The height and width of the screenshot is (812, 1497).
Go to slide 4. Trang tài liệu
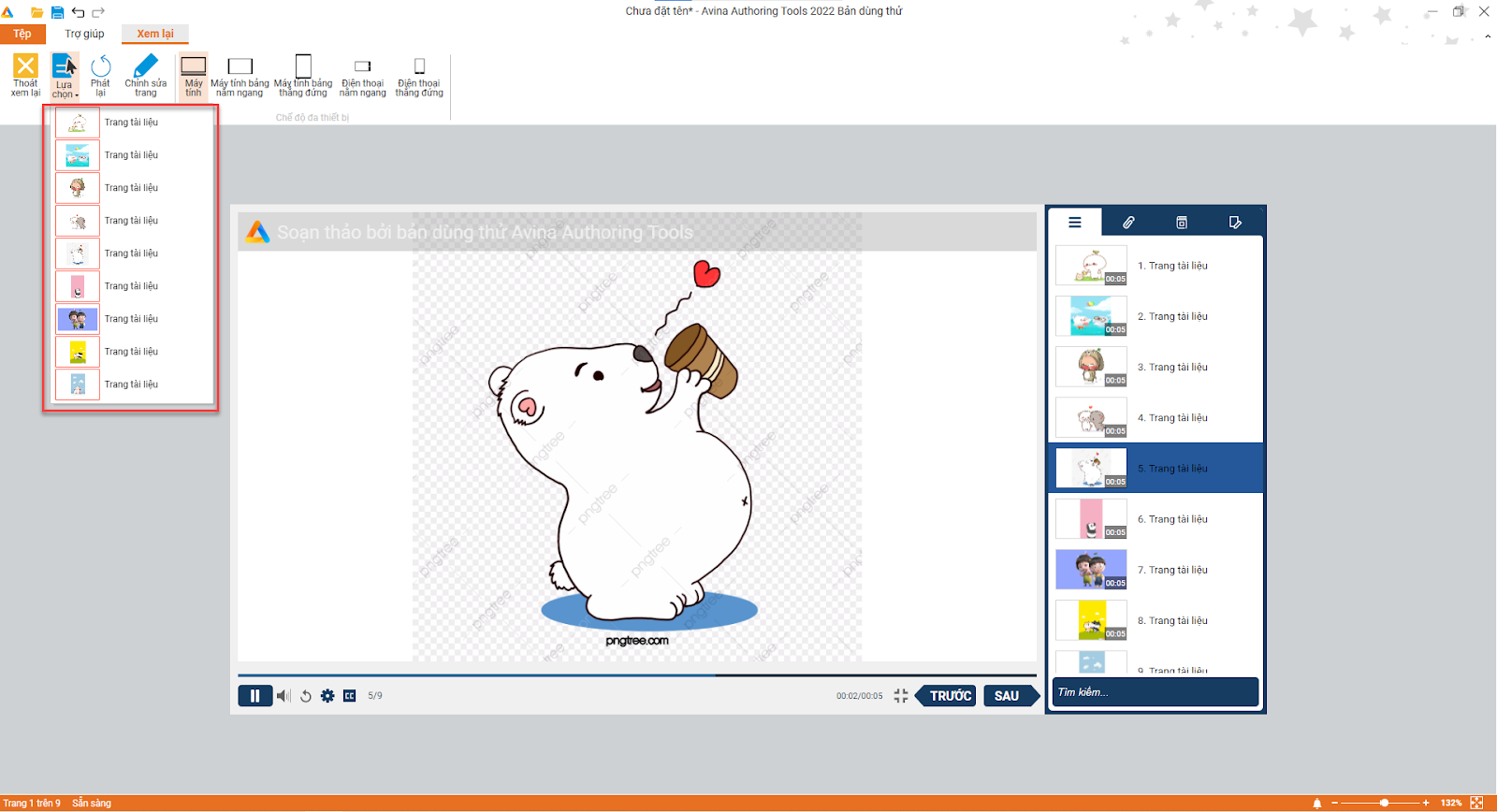(x=1156, y=417)
